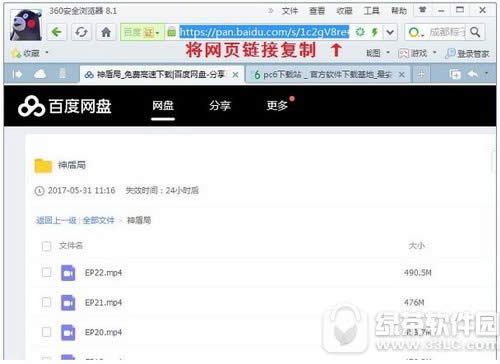Open the 游戏 dropdown arrow
This screenshot has width=500, height=364.
pos(435,53)
